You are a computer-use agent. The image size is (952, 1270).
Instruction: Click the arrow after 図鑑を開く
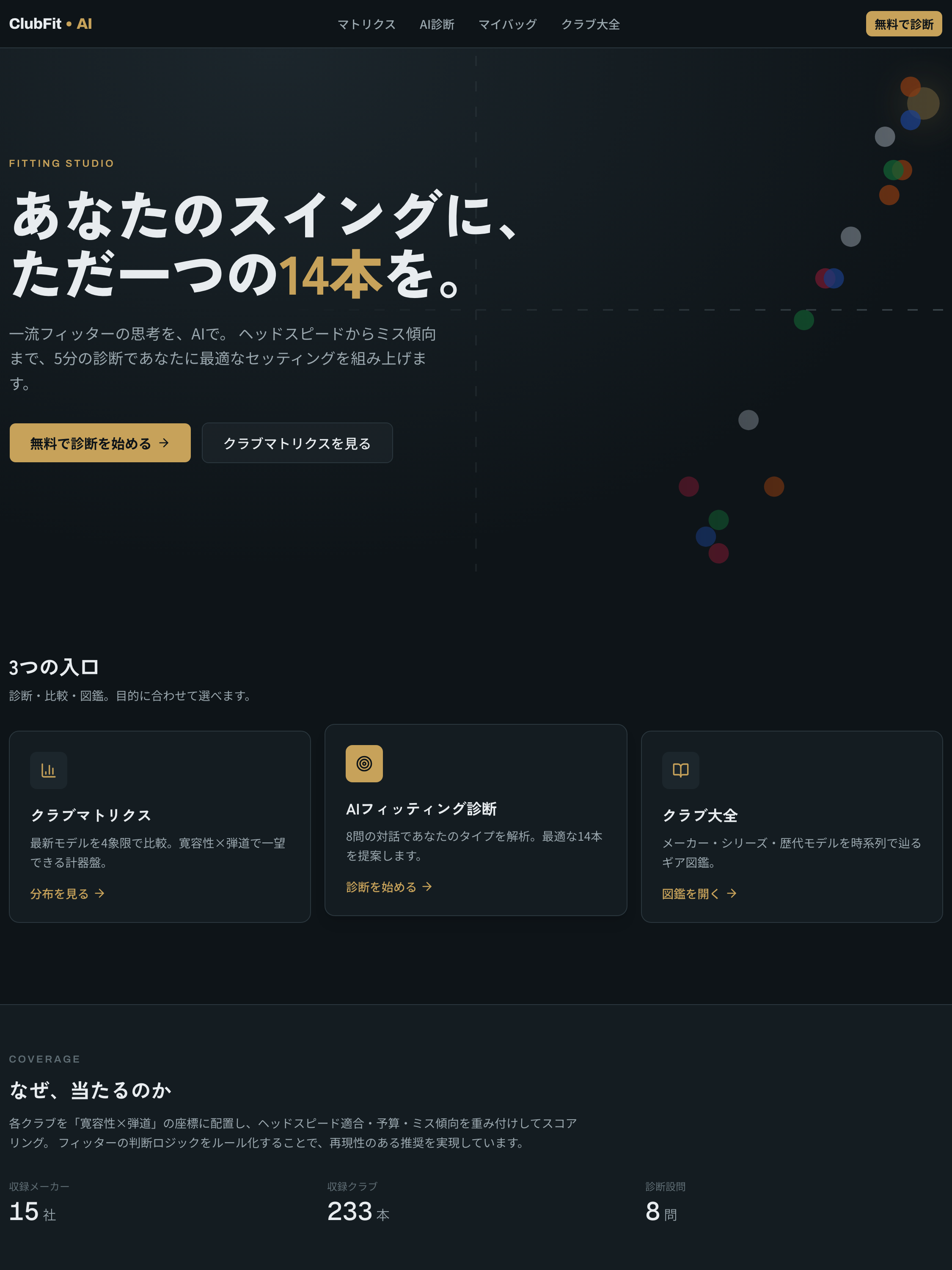point(732,893)
